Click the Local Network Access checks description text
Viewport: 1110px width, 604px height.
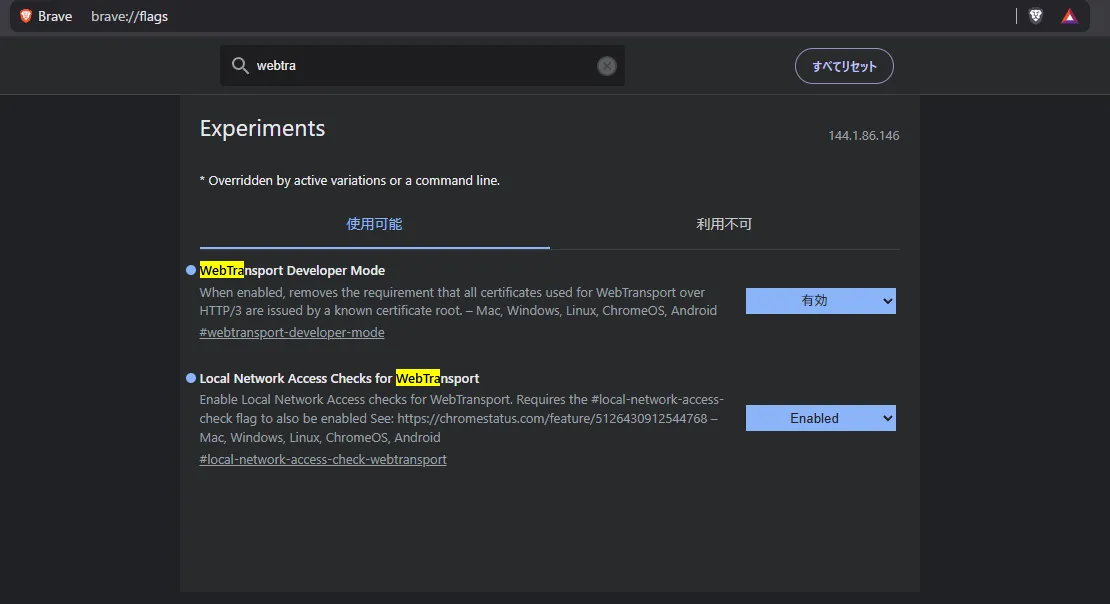coord(462,418)
